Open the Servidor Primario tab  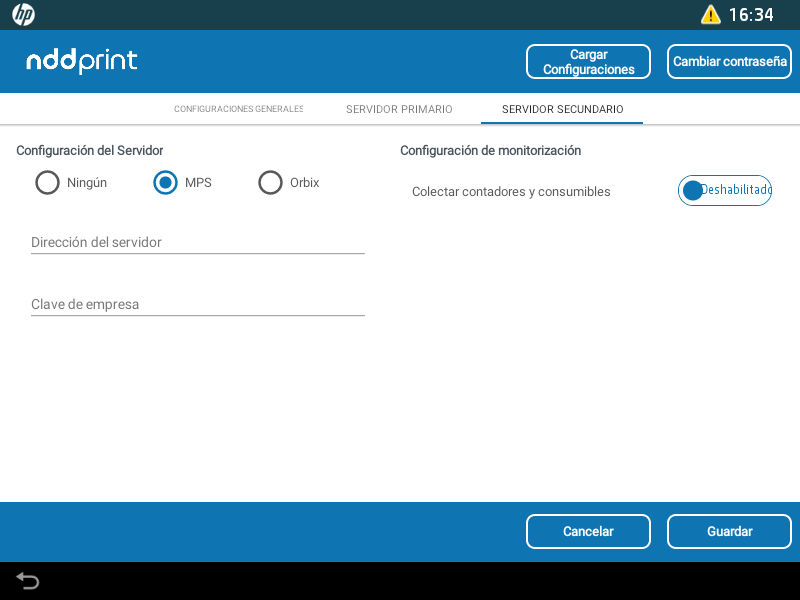click(399, 109)
